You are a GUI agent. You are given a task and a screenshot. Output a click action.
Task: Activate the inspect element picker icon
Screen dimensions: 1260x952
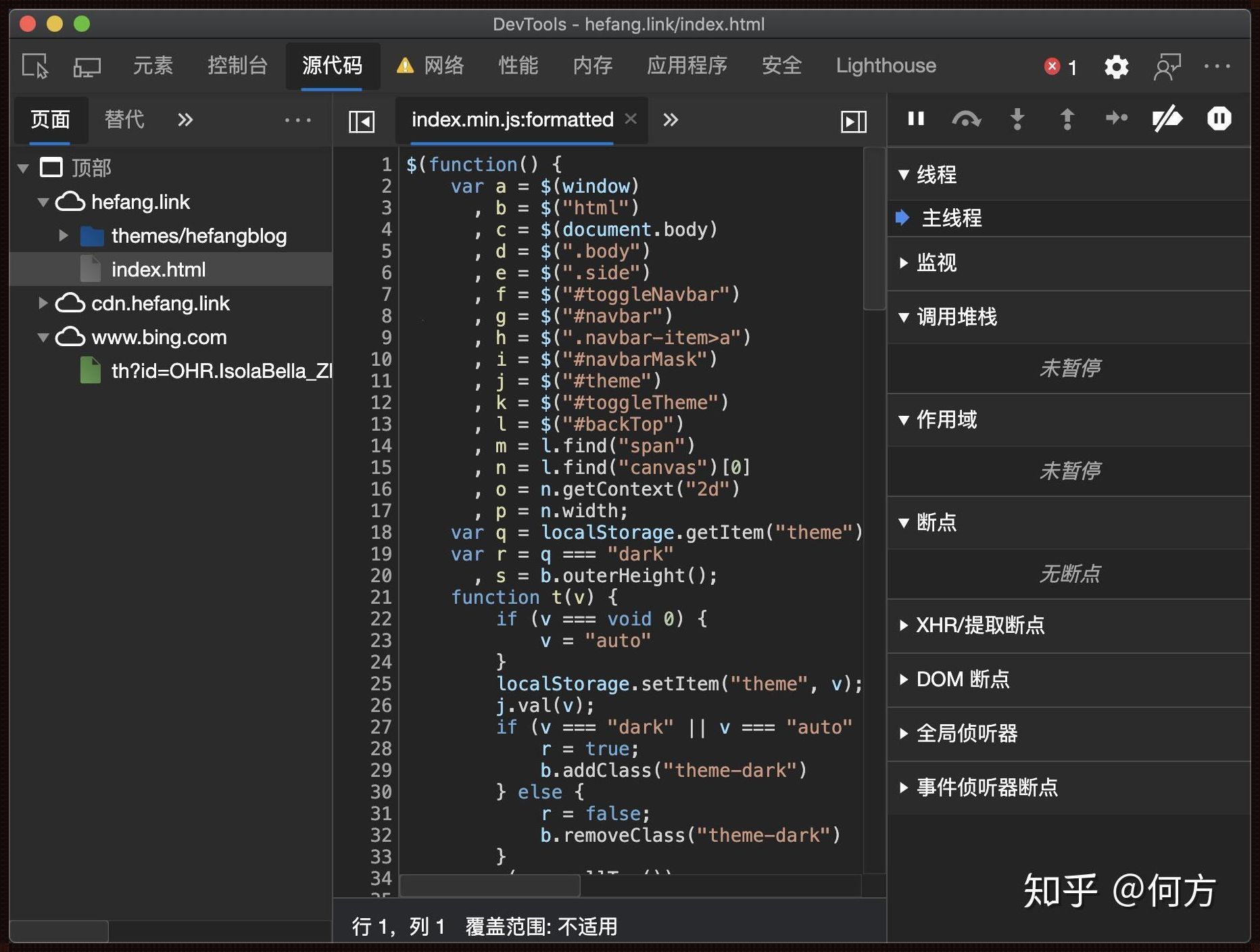click(35, 66)
